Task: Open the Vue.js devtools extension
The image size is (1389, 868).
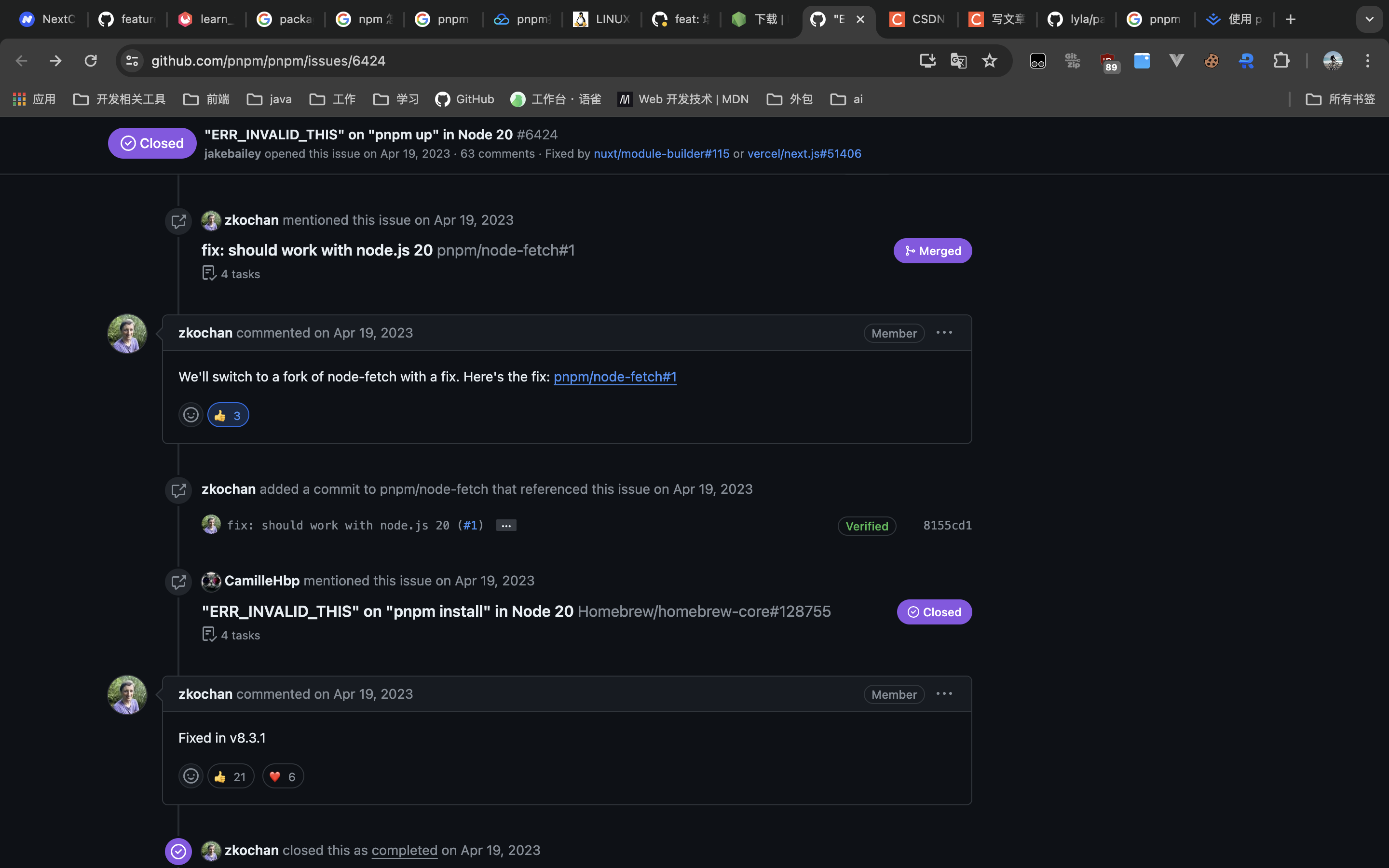Action: (x=1176, y=60)
